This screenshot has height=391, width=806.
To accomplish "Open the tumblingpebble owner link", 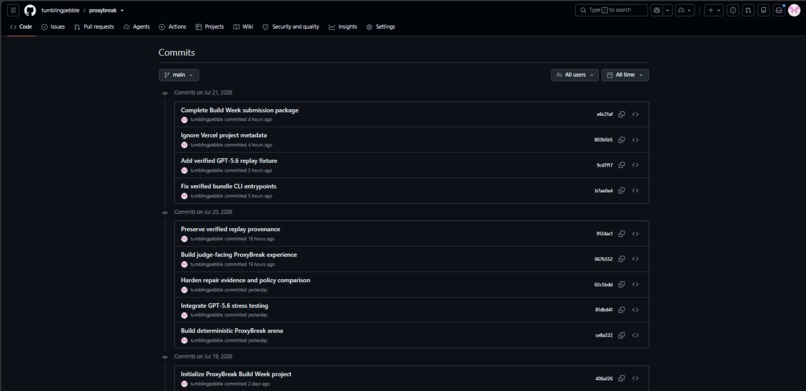I will [61, 10].
